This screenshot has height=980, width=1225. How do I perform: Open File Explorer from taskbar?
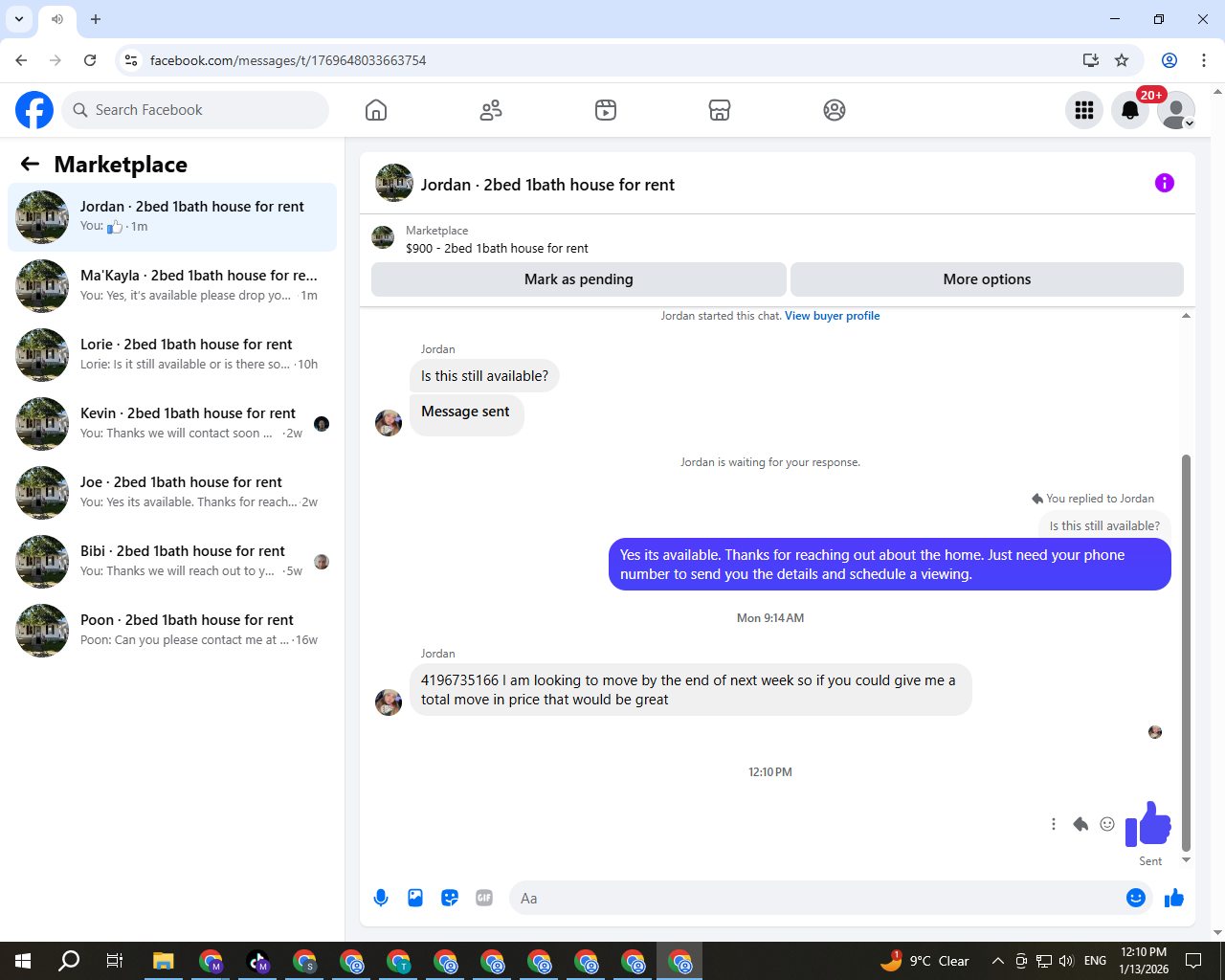pyautogui.click(x=163, y=961)
